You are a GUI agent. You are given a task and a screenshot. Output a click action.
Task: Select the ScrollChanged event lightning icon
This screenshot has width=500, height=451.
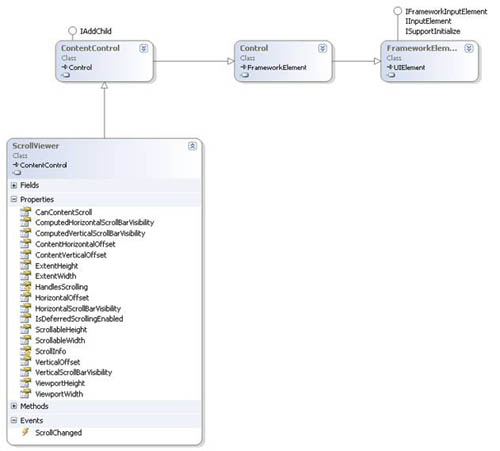pos(25,432)
